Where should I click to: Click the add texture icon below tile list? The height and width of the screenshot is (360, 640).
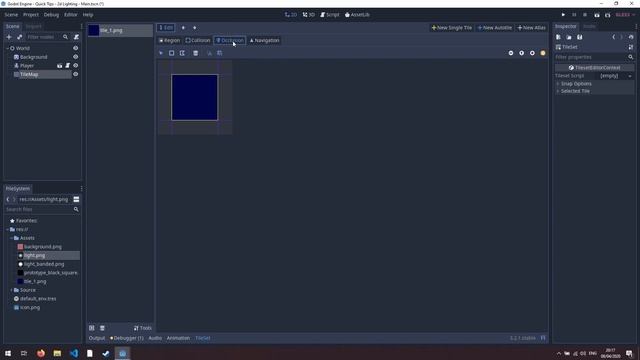point(92,328)
